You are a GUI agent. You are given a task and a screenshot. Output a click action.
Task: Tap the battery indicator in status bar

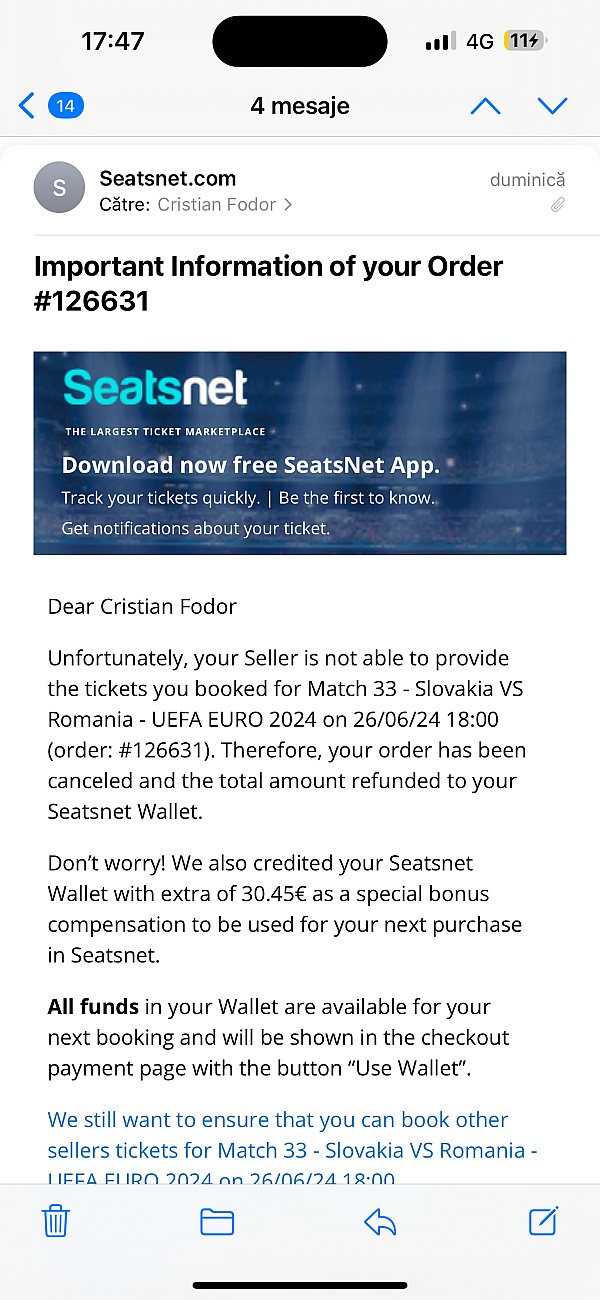tap(526, 41)
